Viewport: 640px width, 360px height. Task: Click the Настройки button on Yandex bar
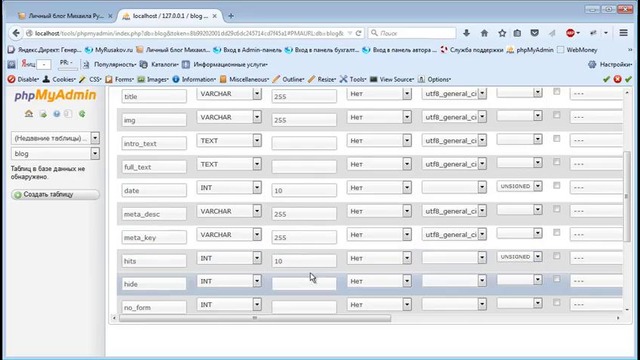pyautogui.click(x=610, y=64)
